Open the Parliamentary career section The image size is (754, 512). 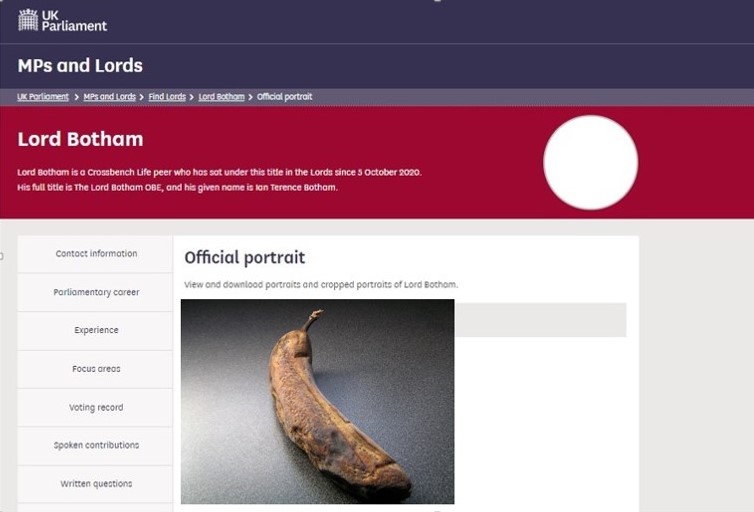click(x=96, y=292)
